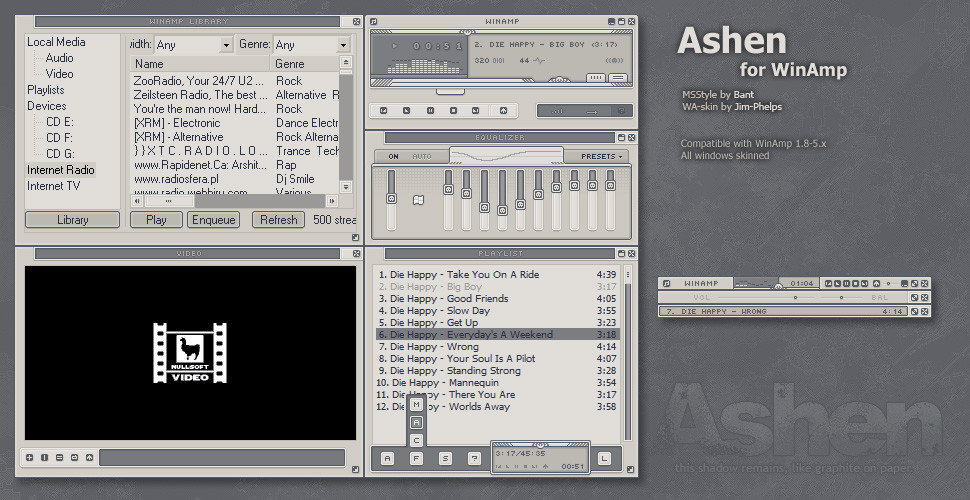Open the width 'Any' dropdown in the library
Image resolution: width=970 pixels, height=500 pixels.
194,45
